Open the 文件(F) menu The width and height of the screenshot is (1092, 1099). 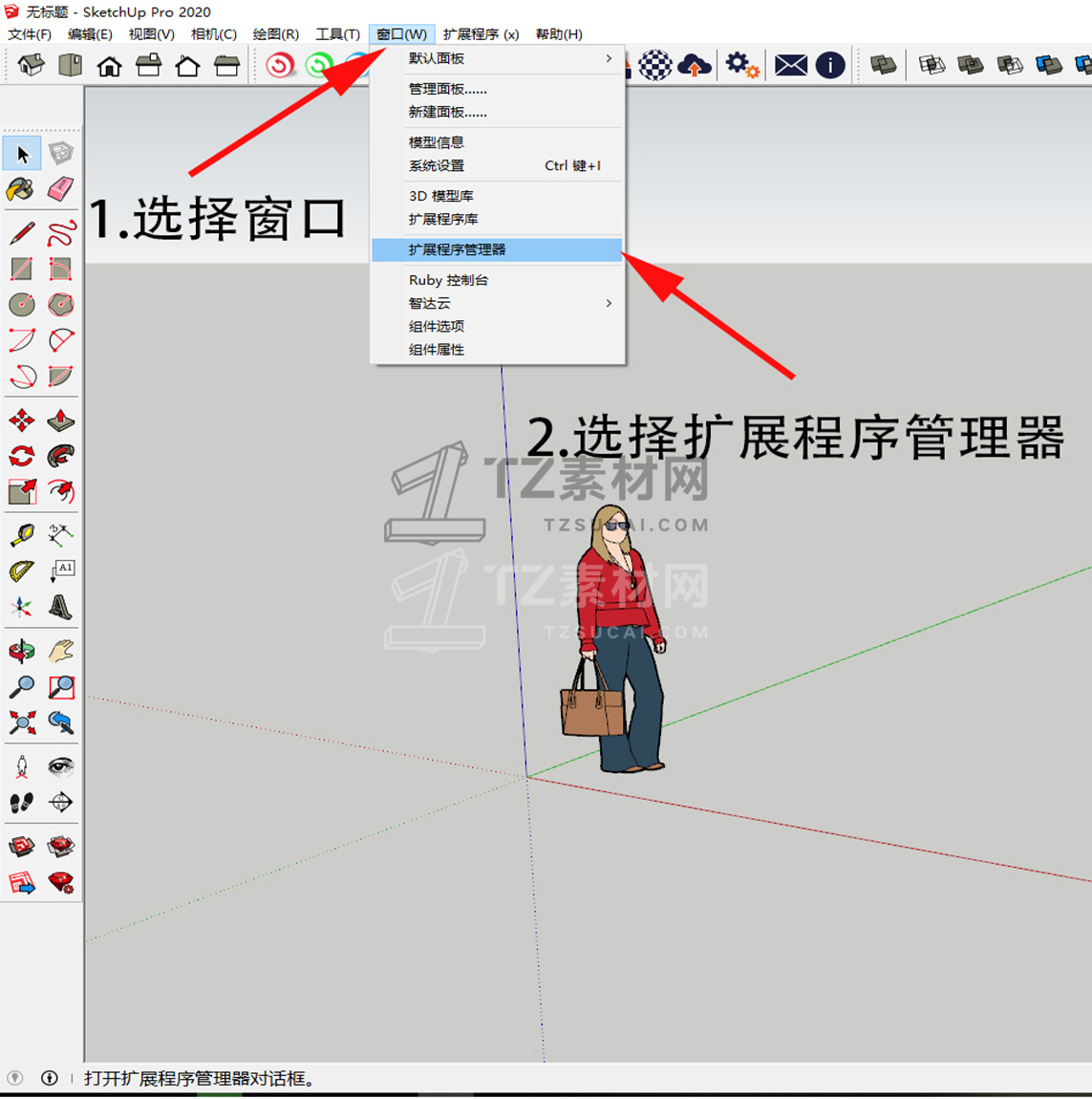click(x=30, y=34)
